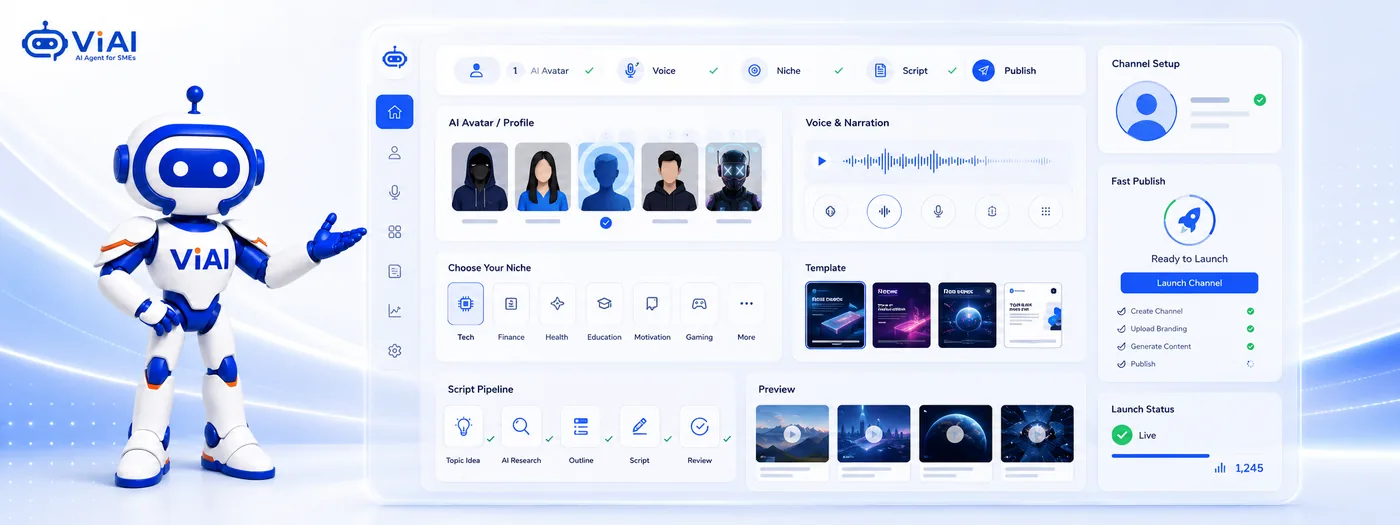This screenshot has width=1400, height=525.
Task: Click the Outline list icon
Action: (x=580, y=427)
